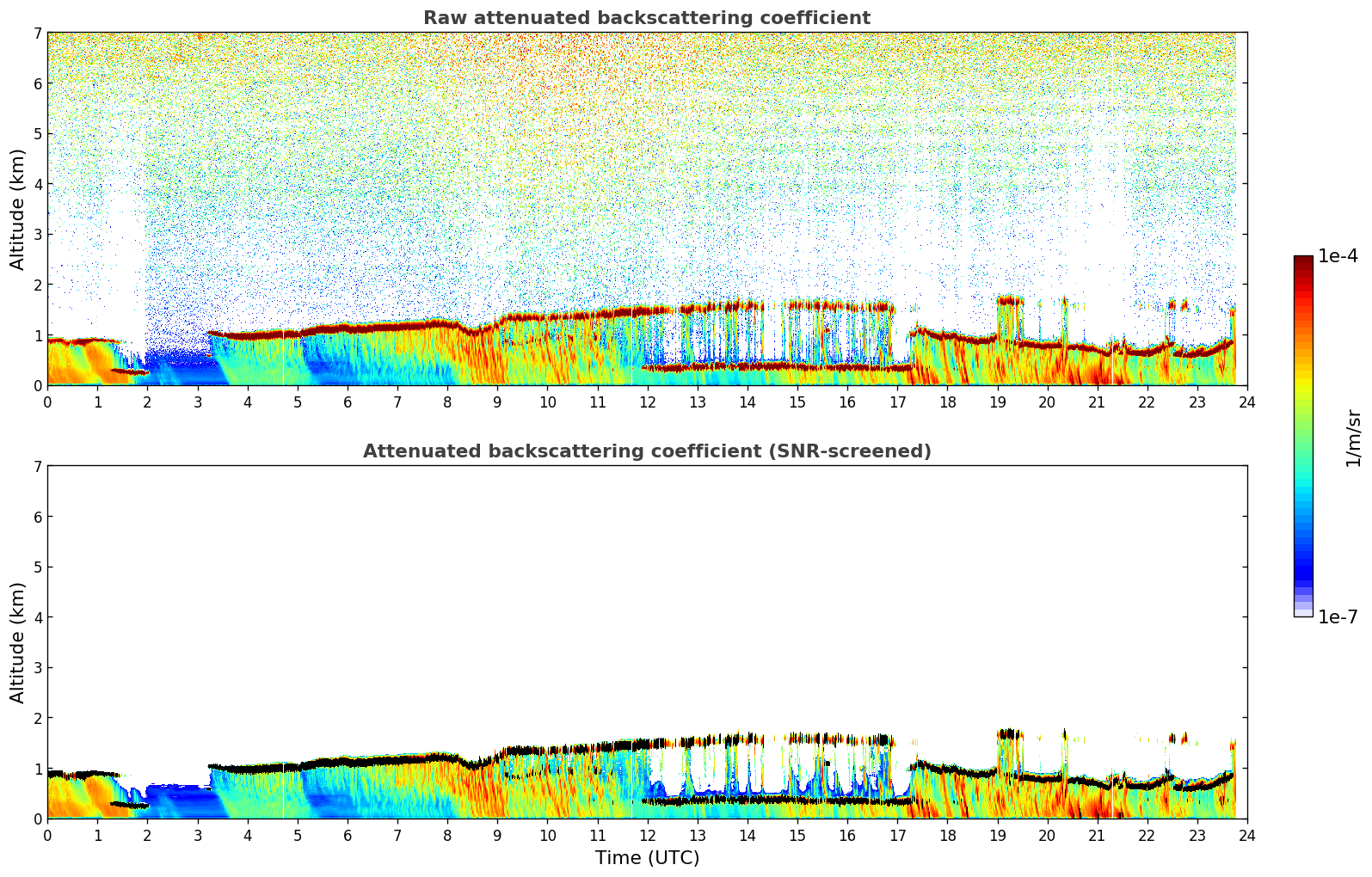Click the "Attenuated backscattering coefficient (SNR-screened)" title

(x=646, y=451)
